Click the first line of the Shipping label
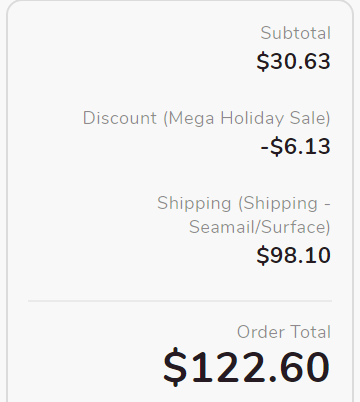Screen dimensions: 360x402 click(244, 203)
